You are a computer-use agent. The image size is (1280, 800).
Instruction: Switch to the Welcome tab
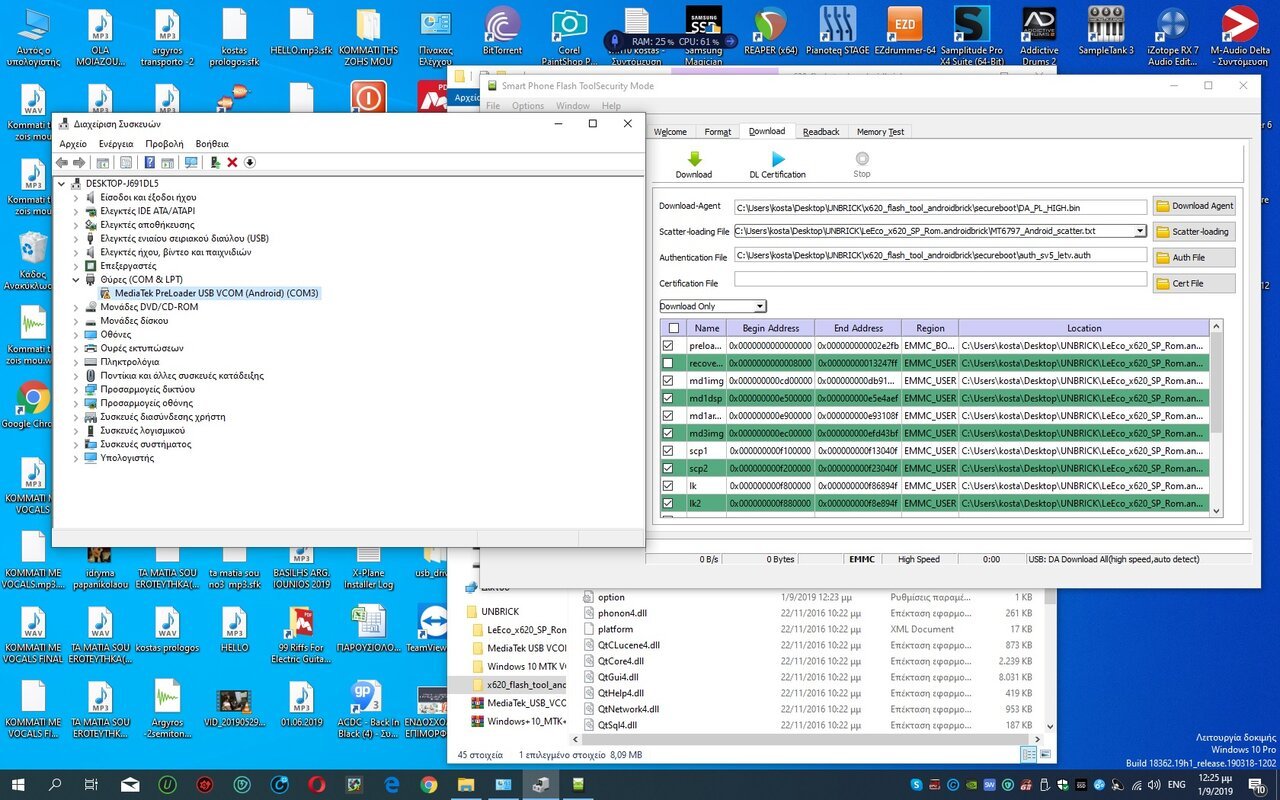[x=670, y=132]
